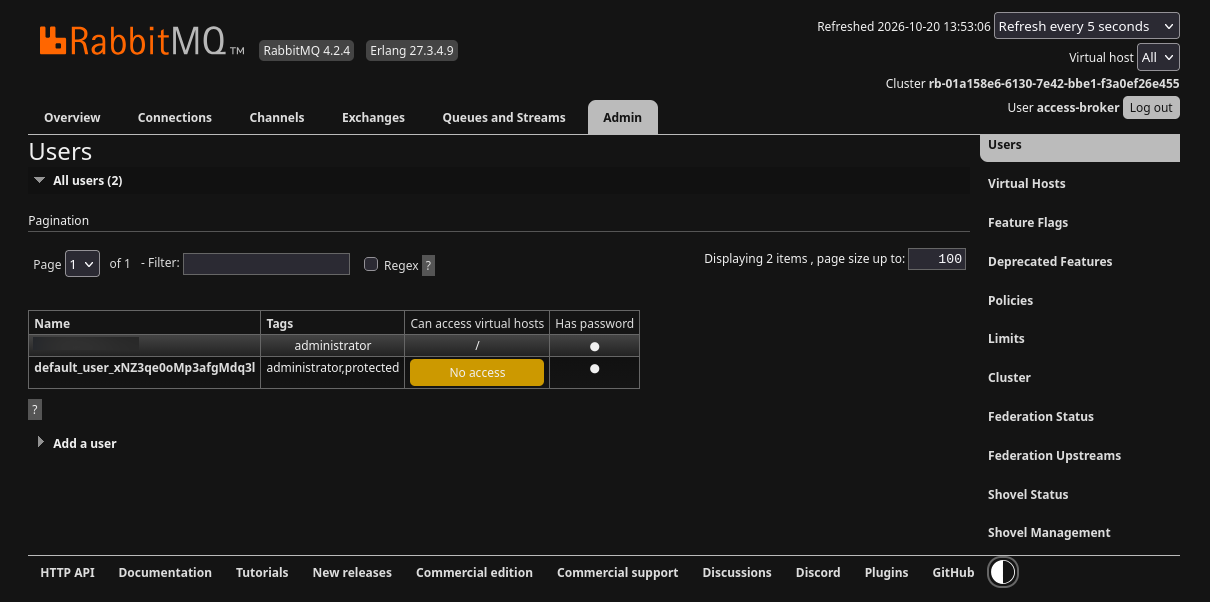Screen dimensions: 1210x602
Task: Open Federation Upstreams in the sidebar
Action: [x=1054, y=455]
